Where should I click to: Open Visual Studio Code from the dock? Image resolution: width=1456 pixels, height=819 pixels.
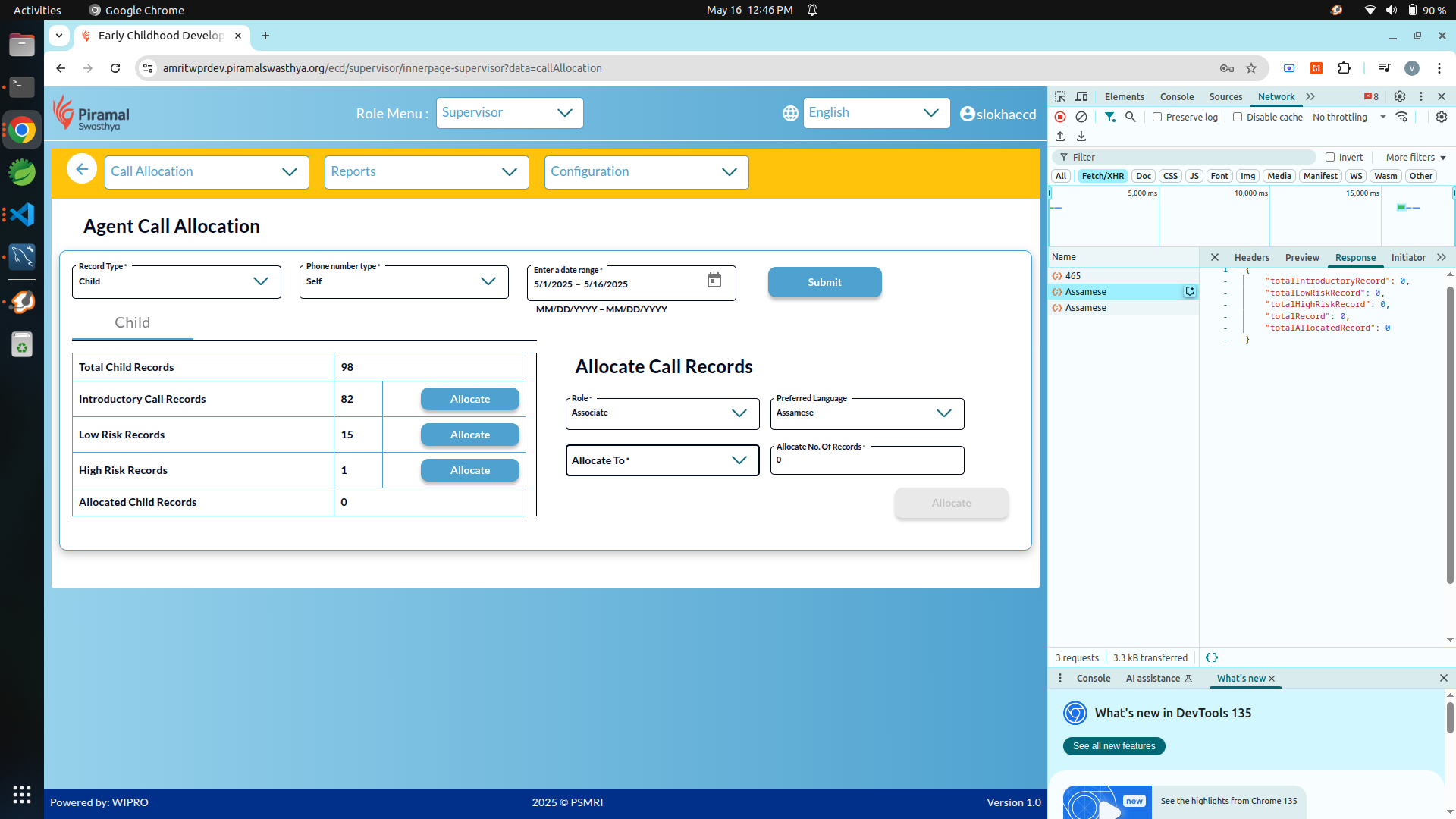(x=22, y=215)
